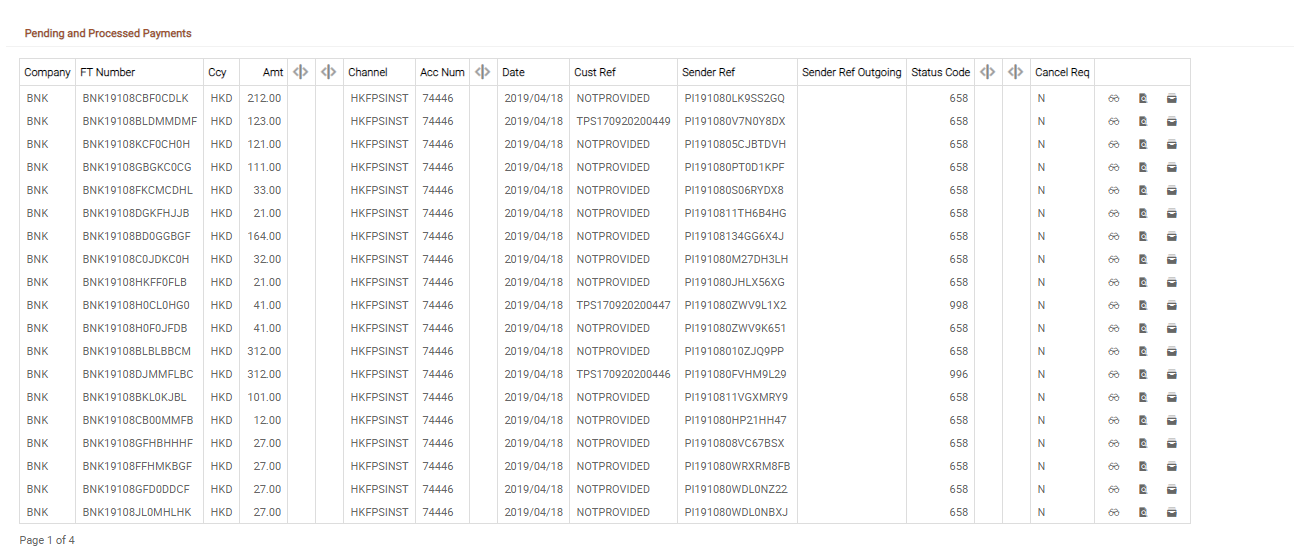The height and width of the screenshot is (551, 1294).
Task: Click the FT Number column header
Action: [x=108, y=72]
